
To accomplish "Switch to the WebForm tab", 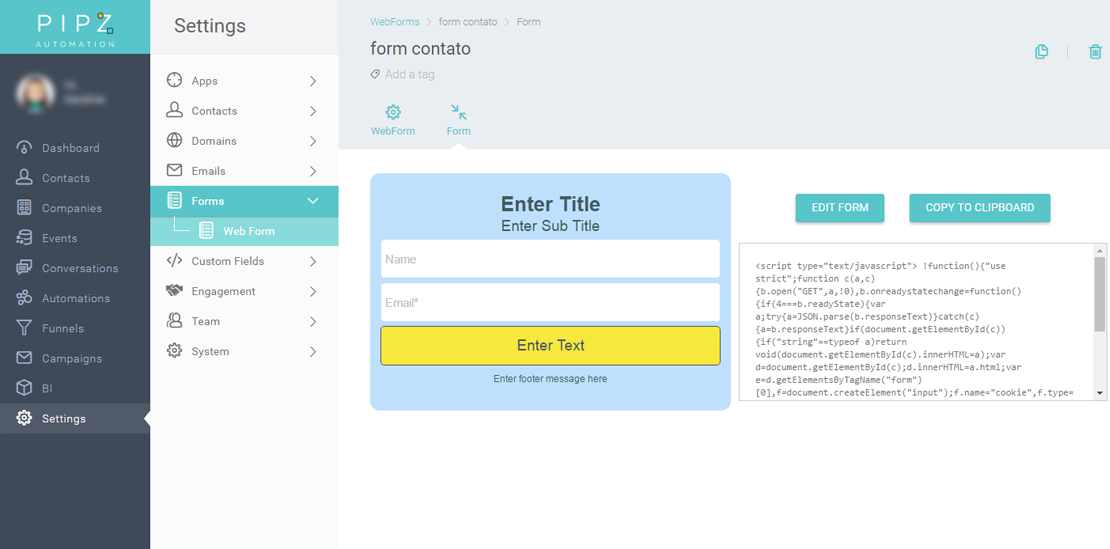I will (393, 120).
